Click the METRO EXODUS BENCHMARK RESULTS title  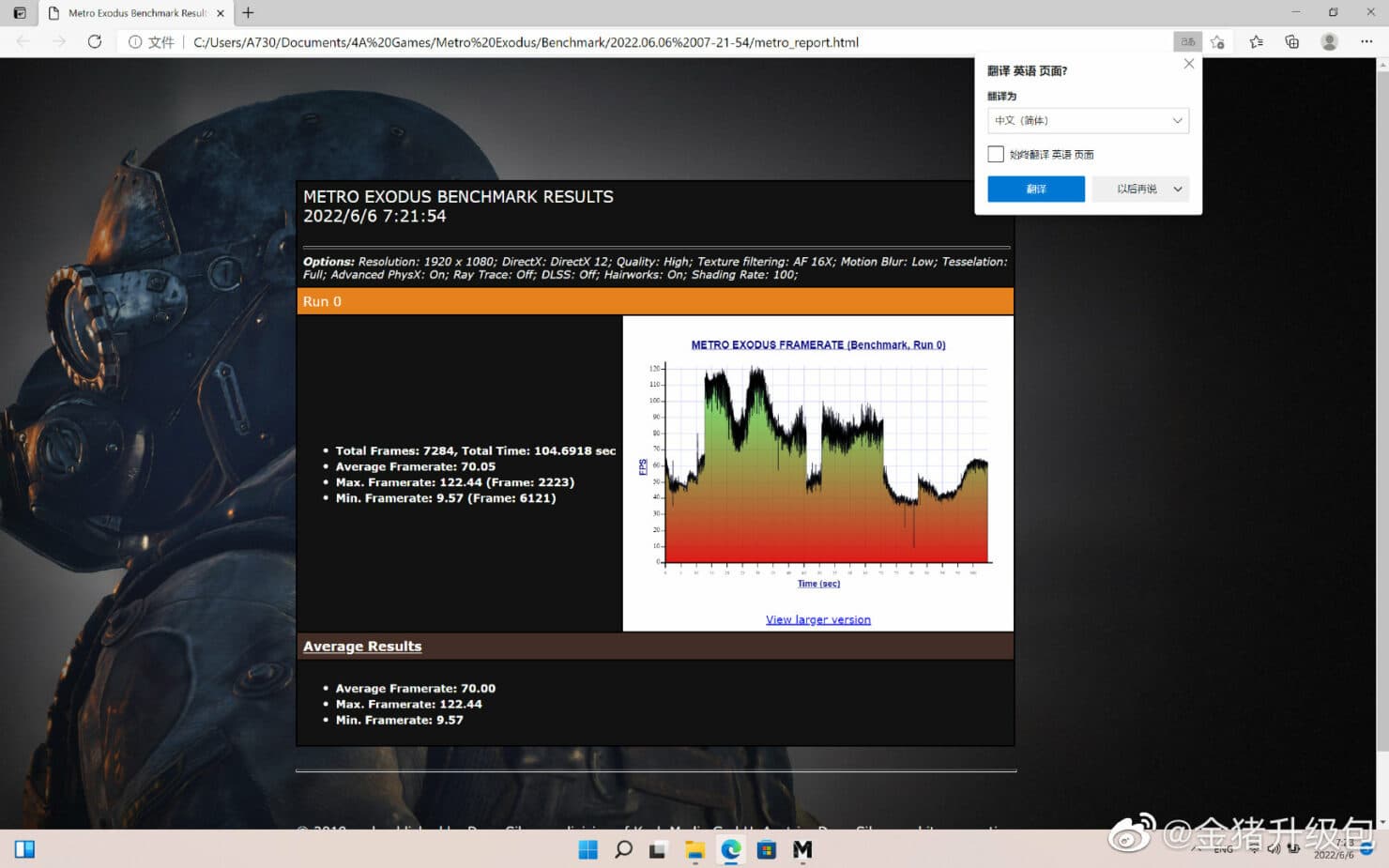pos(458,197)
